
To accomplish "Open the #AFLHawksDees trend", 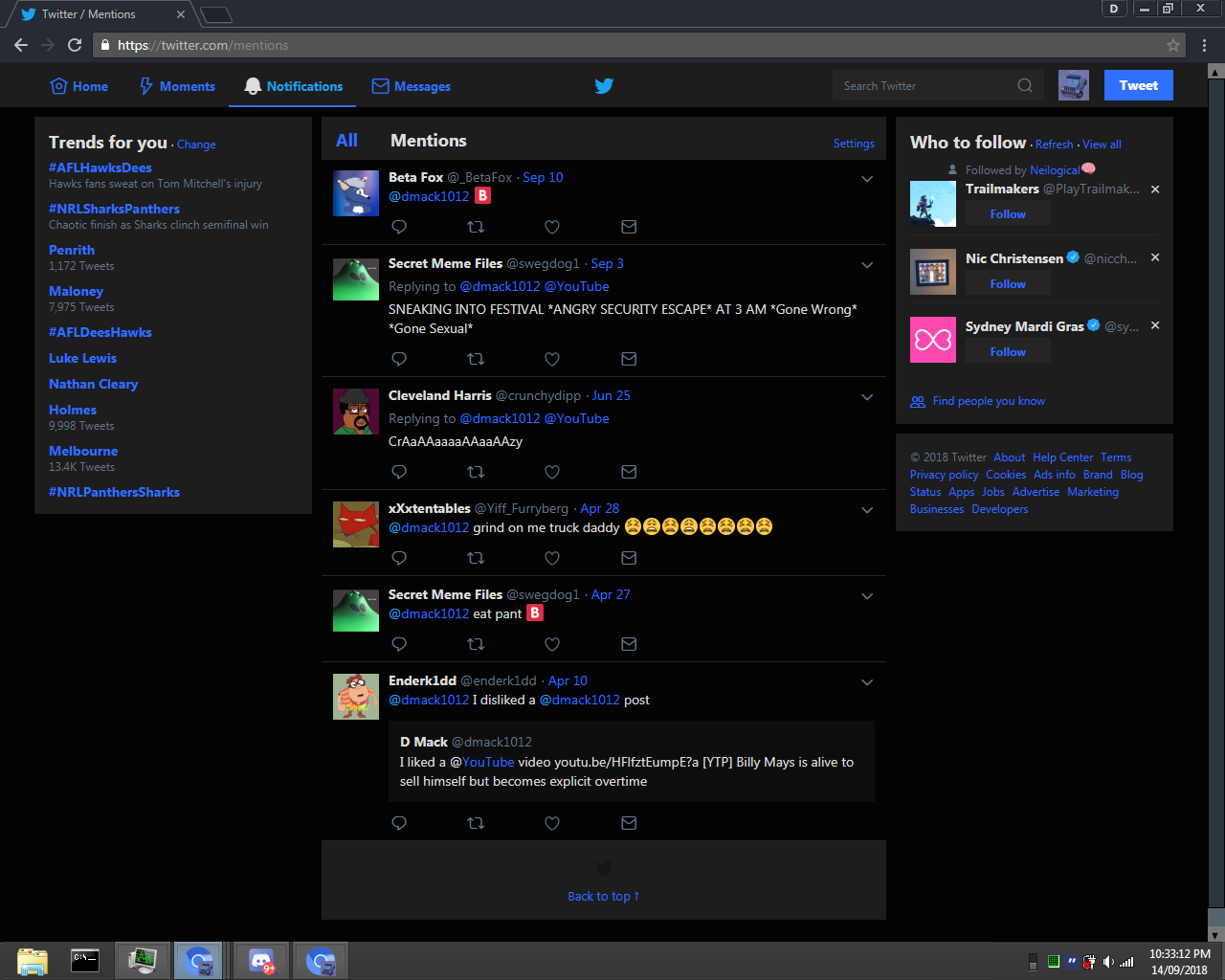I will point(100,167).
